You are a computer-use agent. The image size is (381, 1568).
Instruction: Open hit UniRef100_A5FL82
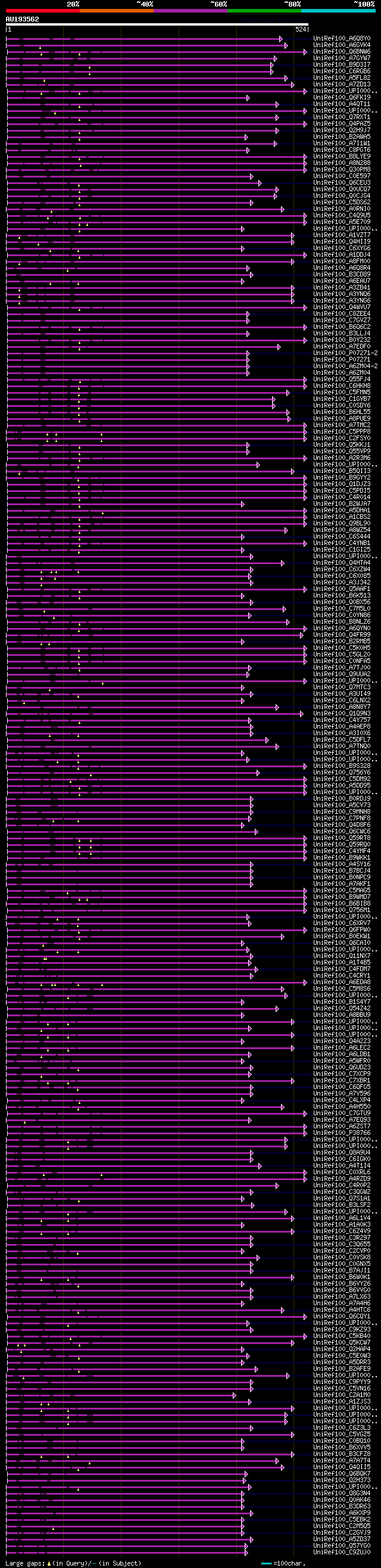point(342,78)
